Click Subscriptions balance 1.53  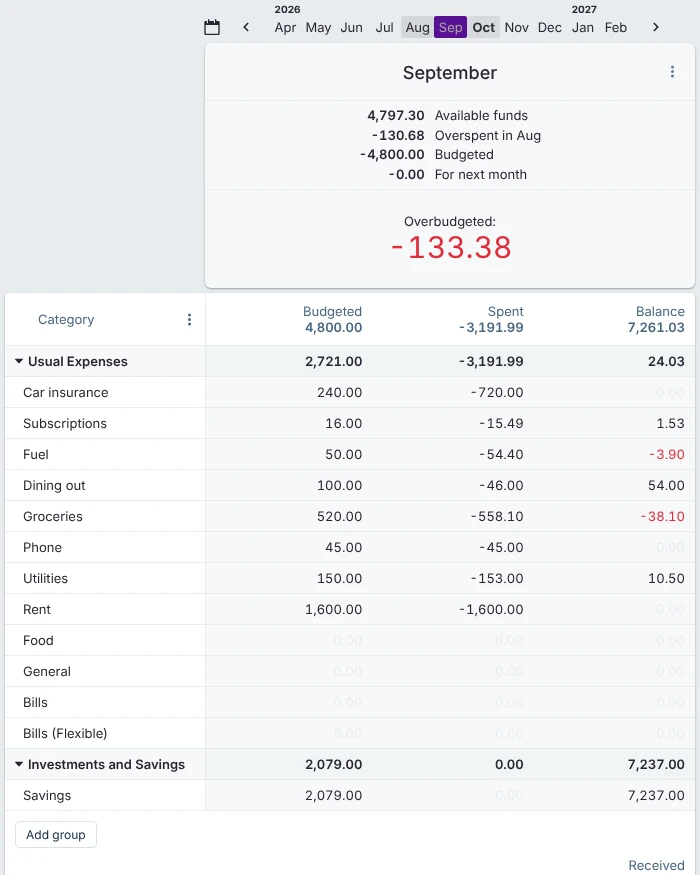[x=670, y=424]
